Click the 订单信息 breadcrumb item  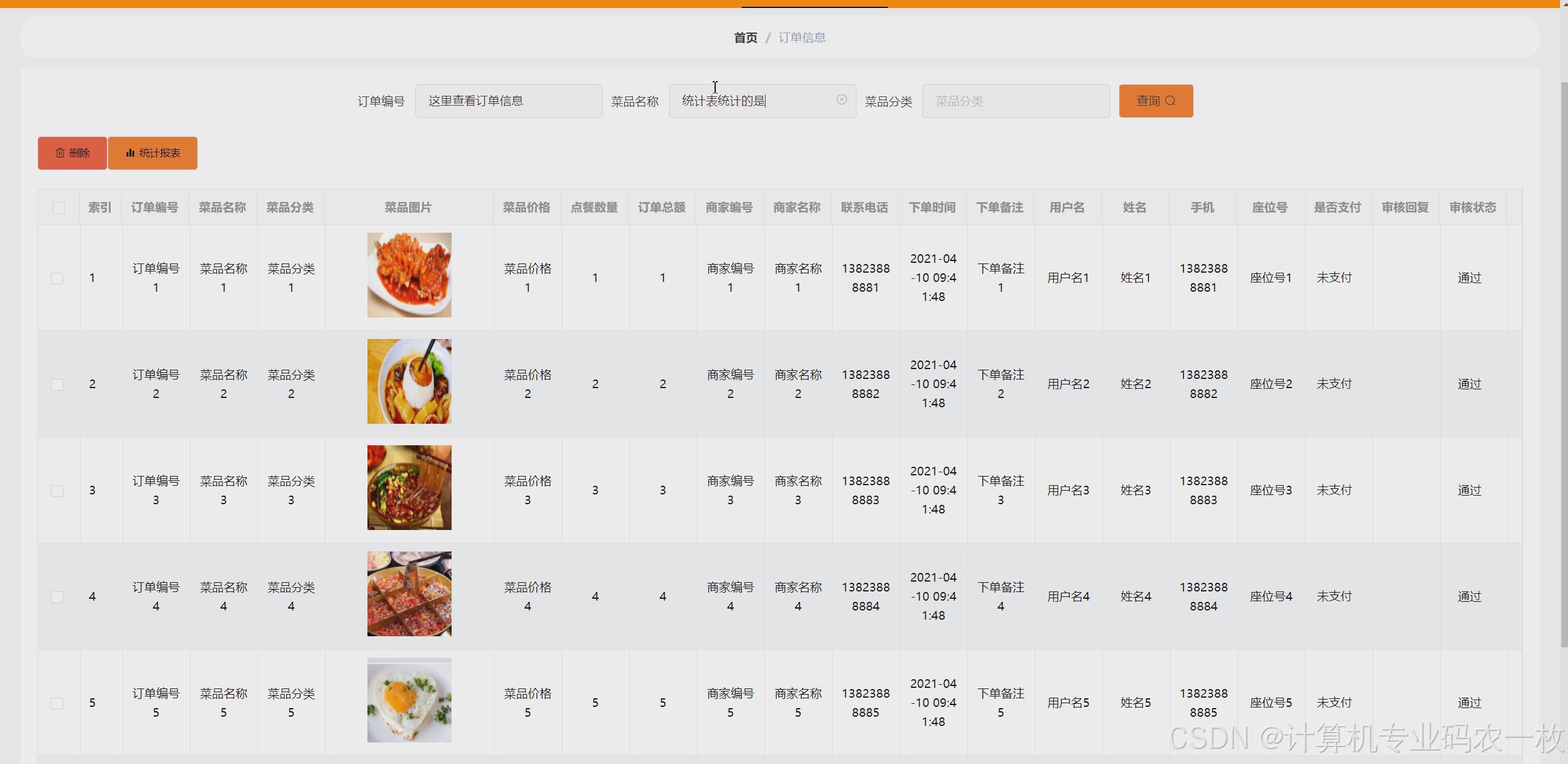(x=802, y=37)
